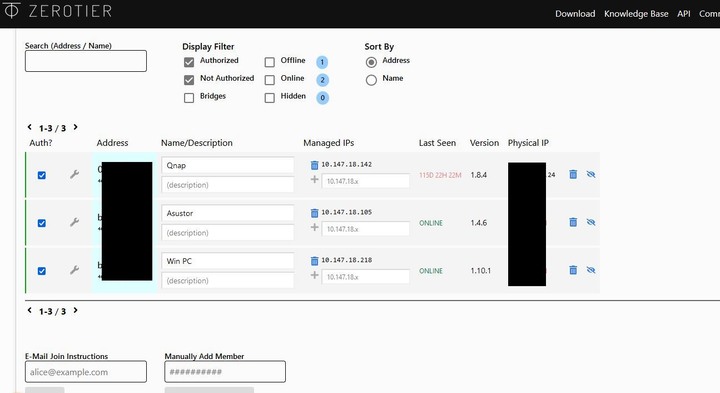Viewport: 720px width, 393px height.
Task: Enable the Bridges filter
Action: (x=189, y=98)
